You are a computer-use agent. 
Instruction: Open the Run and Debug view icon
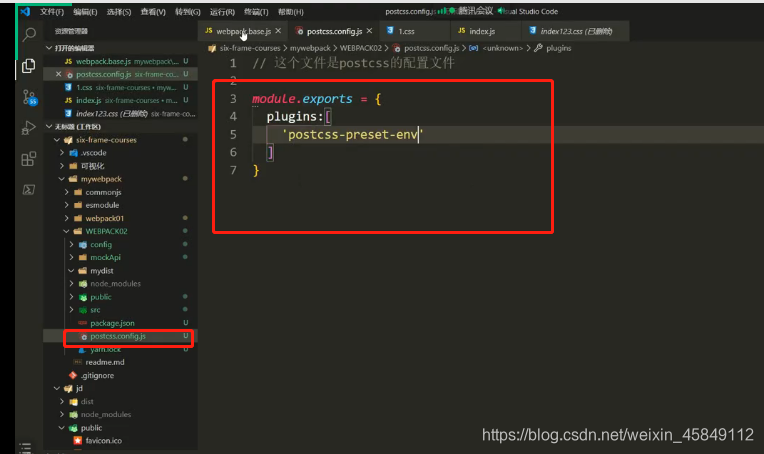click(28, 128)
